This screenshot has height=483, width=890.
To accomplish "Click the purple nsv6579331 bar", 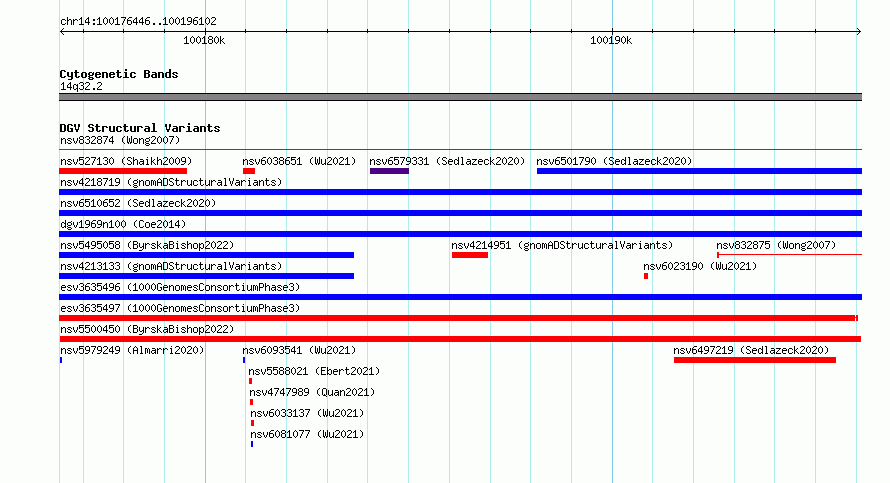I will click(x=389, y=171).
